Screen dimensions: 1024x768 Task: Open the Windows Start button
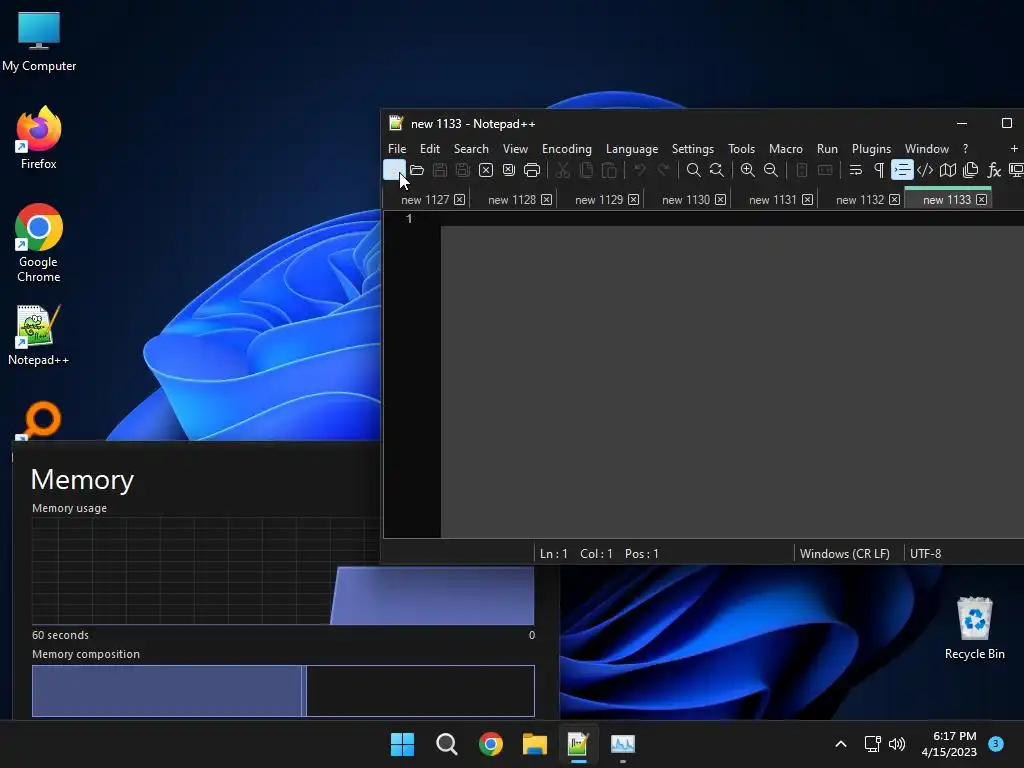pyautogui.click(x=402, y=744)
